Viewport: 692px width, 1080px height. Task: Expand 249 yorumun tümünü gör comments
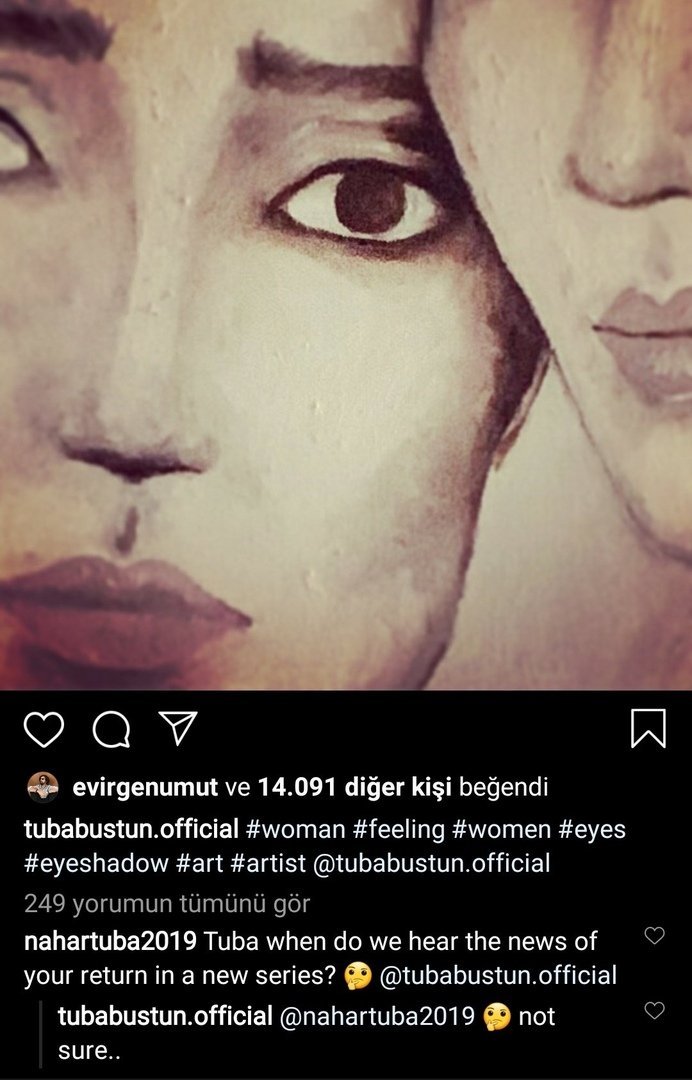[x=167, y=904]
